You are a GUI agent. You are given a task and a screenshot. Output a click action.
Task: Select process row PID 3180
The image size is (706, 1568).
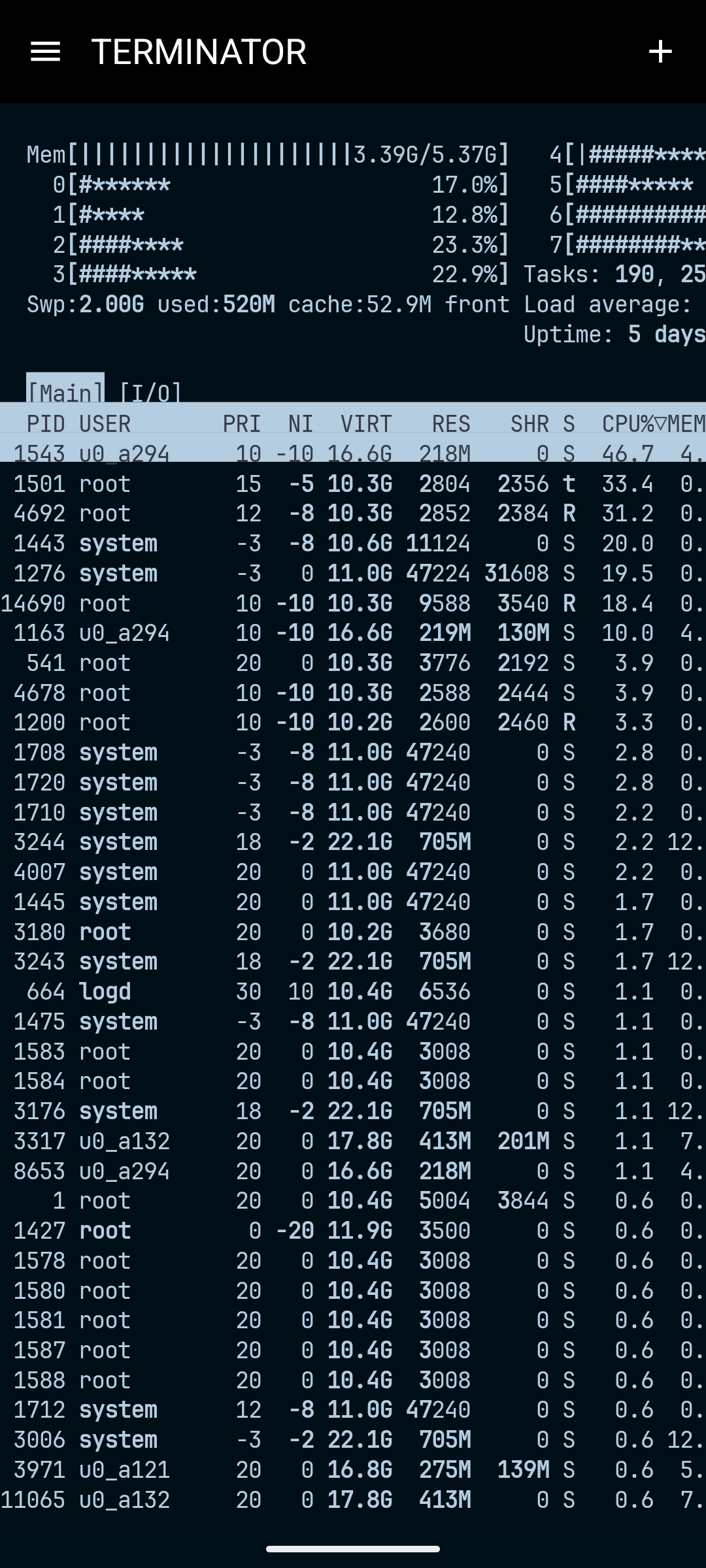(353, 932)
